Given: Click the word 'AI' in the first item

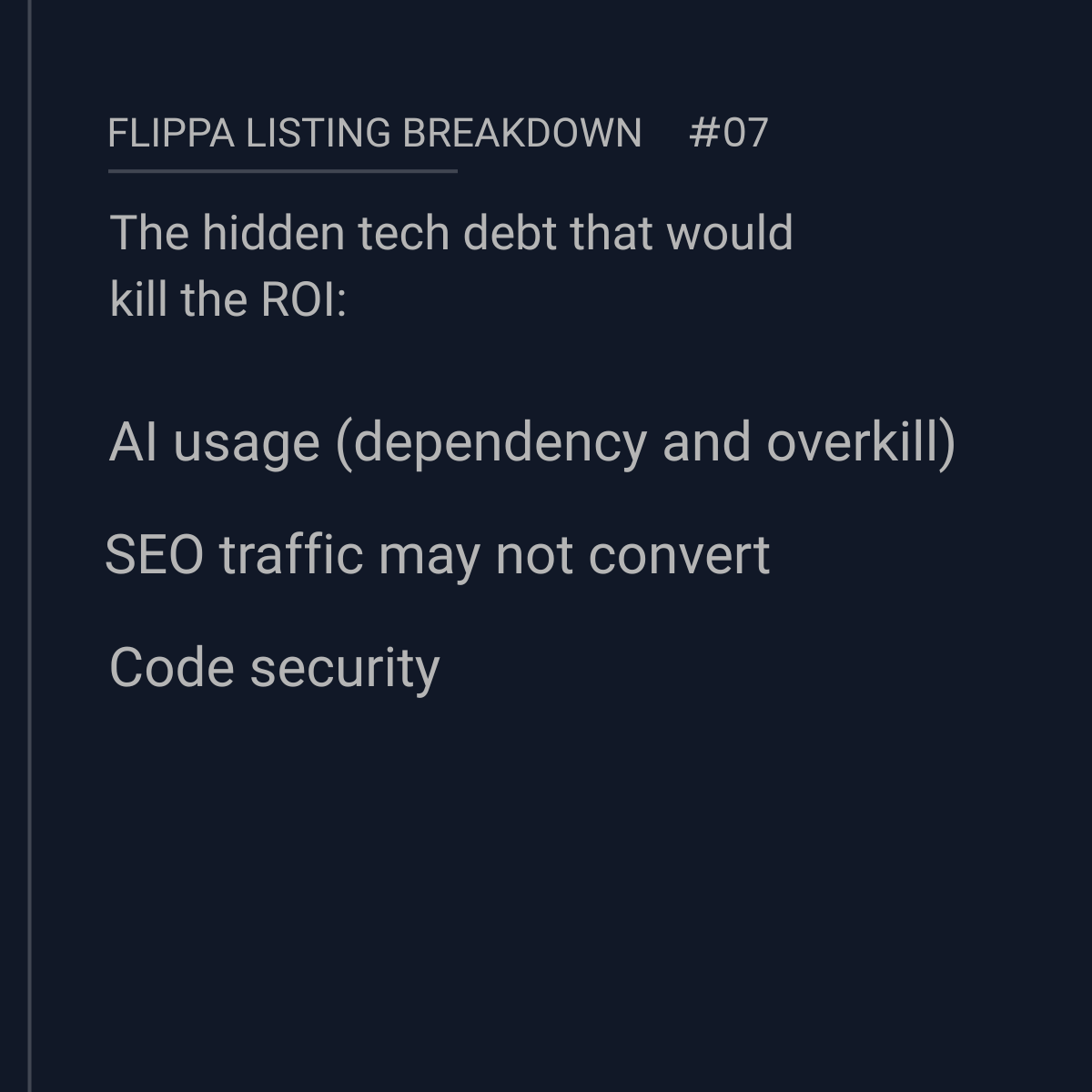Looking at the screenshot, I should point(133,442).
